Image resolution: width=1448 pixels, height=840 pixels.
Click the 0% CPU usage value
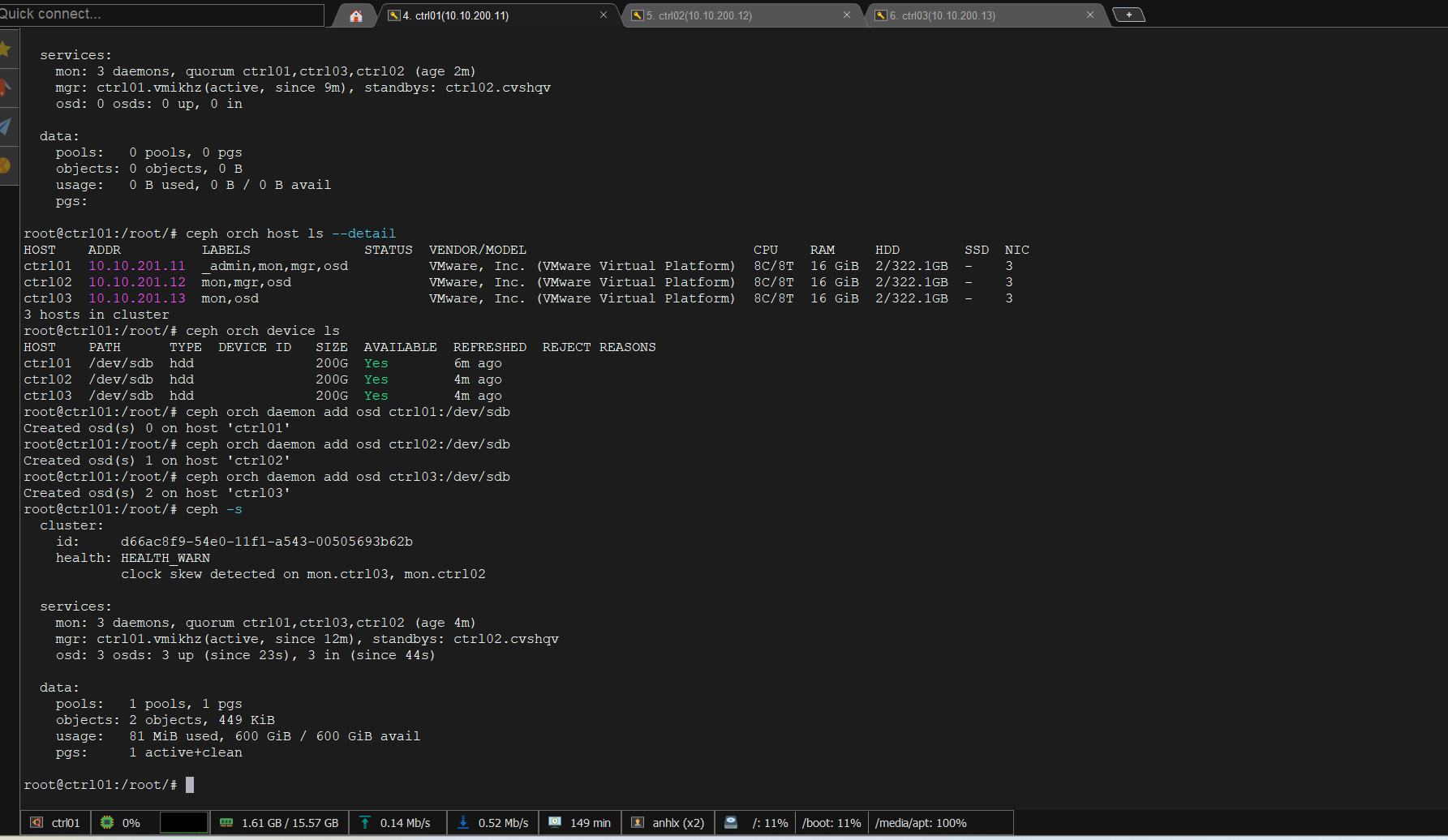131,823
